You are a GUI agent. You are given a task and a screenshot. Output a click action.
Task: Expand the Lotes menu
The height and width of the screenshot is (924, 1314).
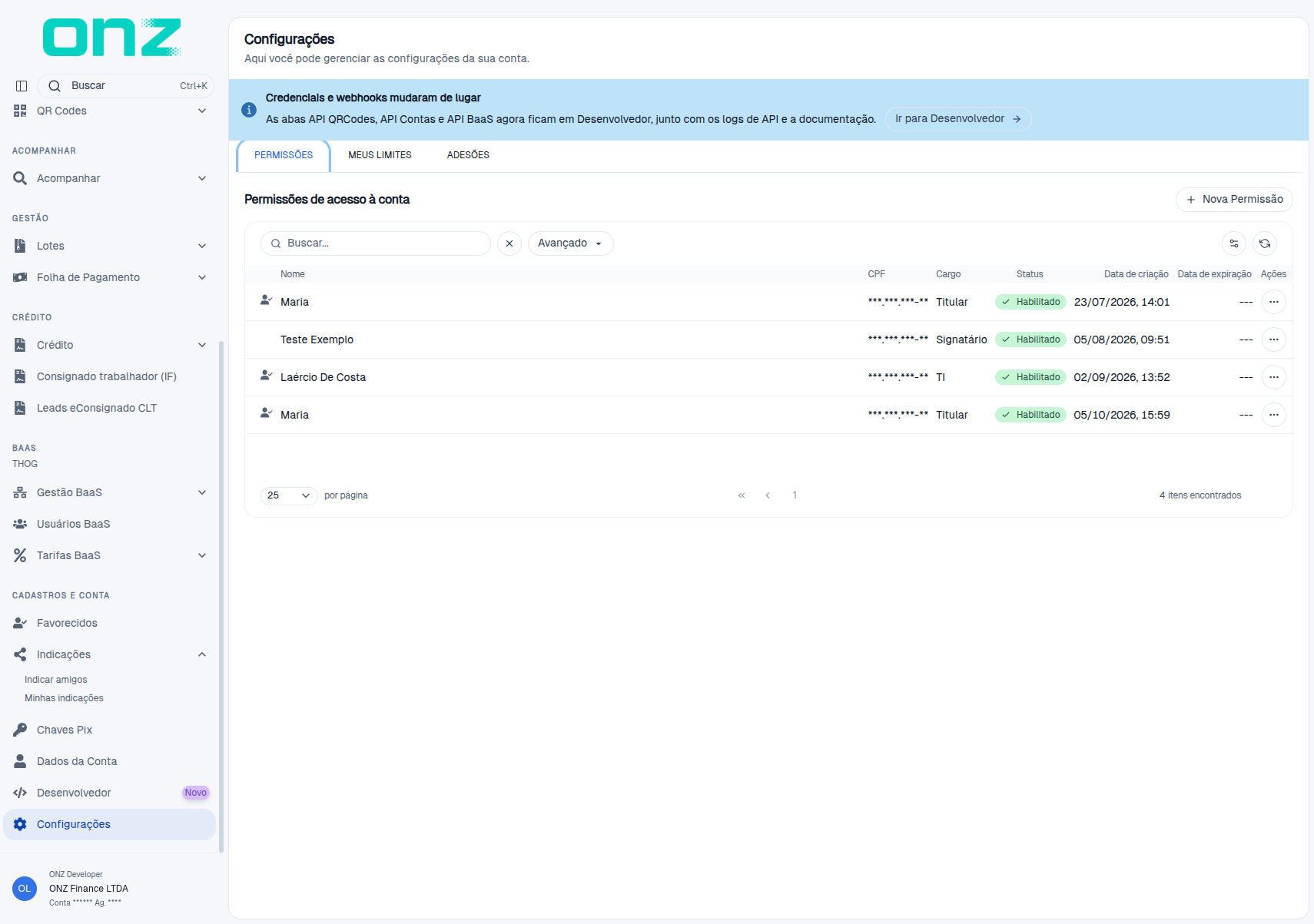[109, 246]
